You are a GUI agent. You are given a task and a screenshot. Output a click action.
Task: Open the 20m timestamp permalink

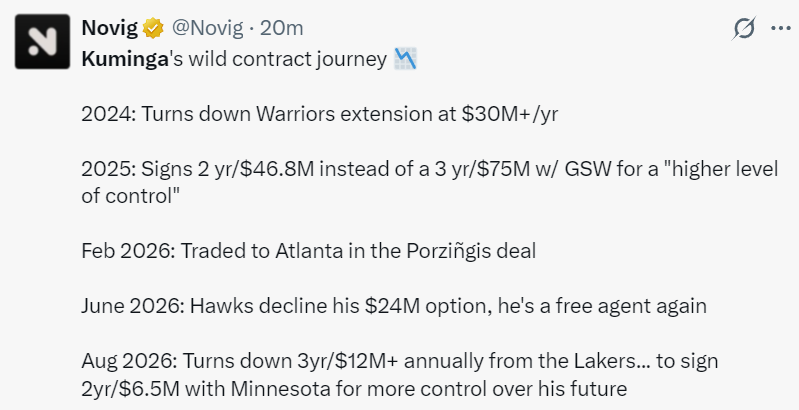coord(281,28)
